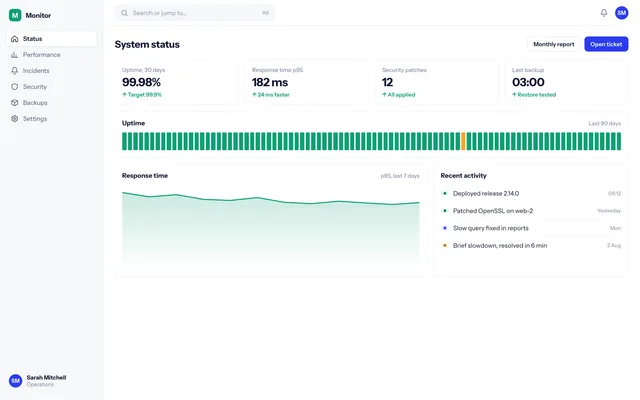Screen dimensions: 640x400
Task: Click the Open ticket button
Action: pos(606,44)
